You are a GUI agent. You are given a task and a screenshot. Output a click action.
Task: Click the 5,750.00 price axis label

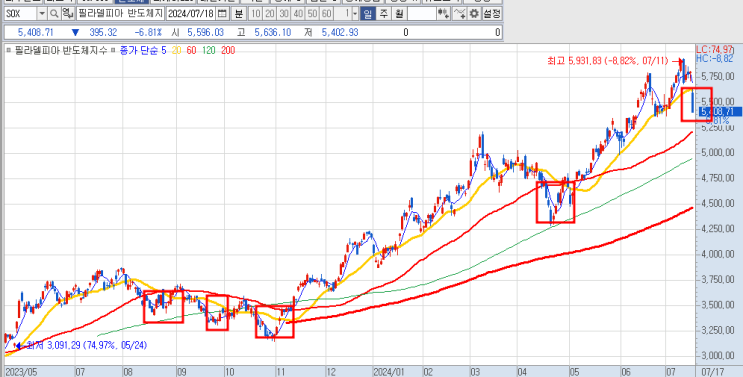pyautogui.click(x=718, y=77)
